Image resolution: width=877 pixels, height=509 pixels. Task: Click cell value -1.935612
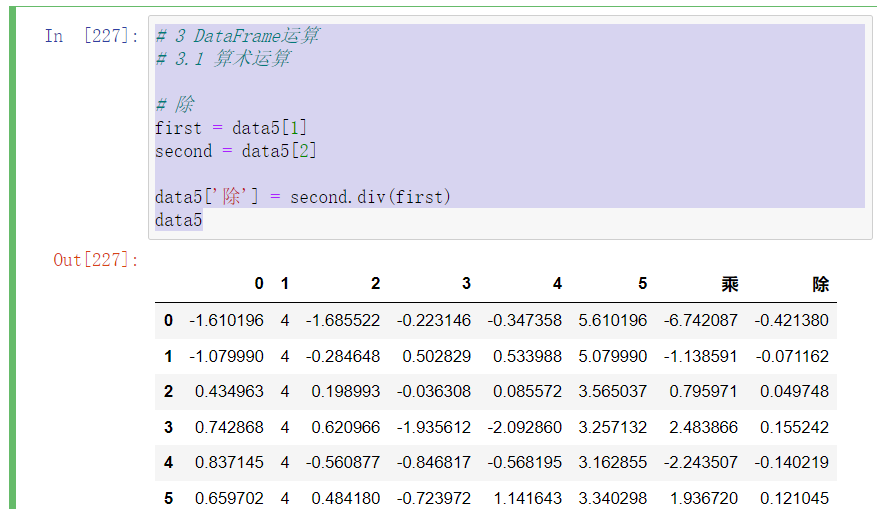click(x=433, y=427)
